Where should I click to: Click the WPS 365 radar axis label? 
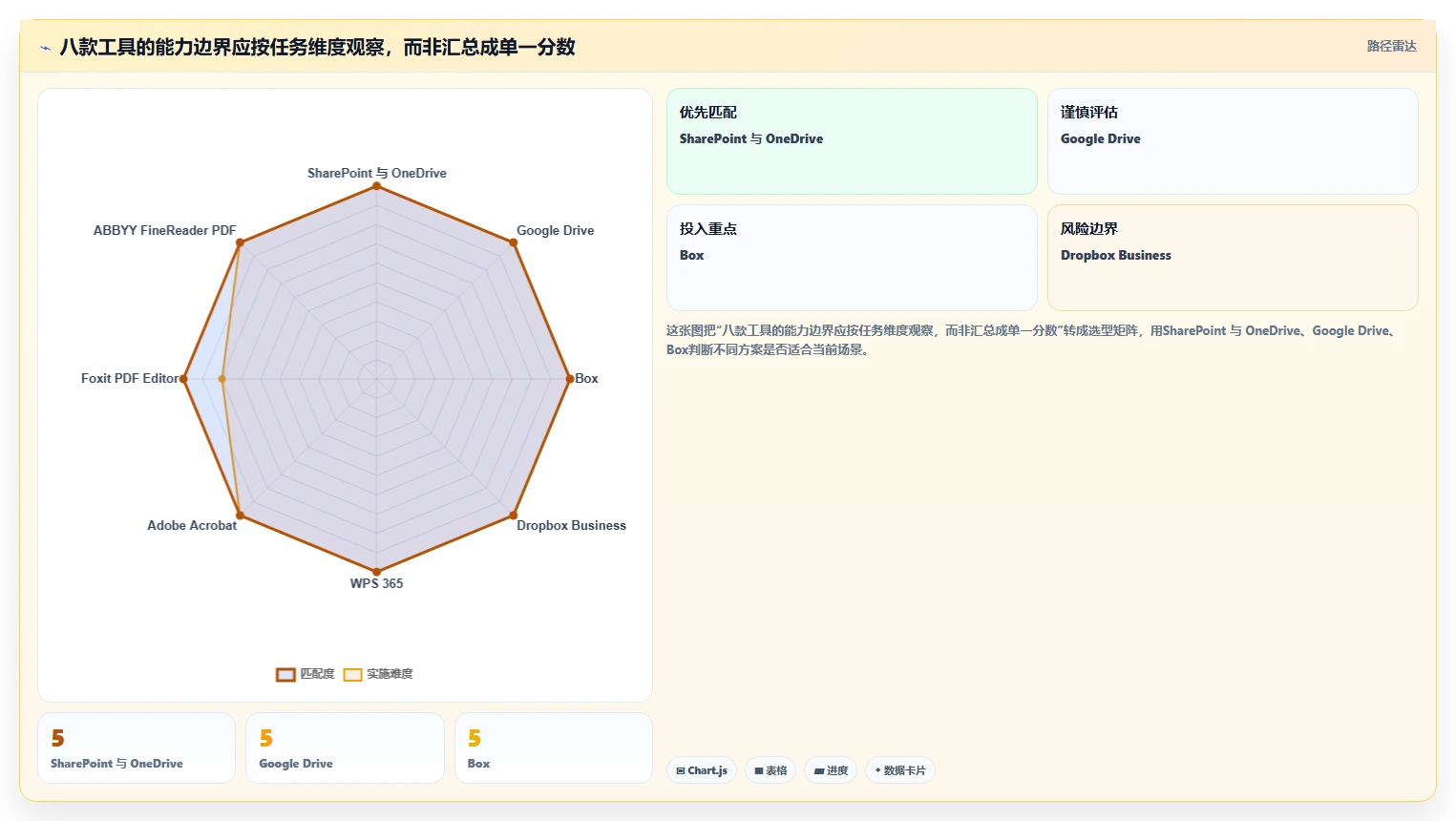(x=376, y=583)
